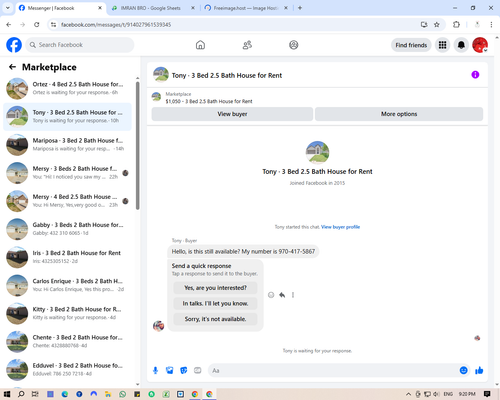Viewport: 500px width, 400px height.
Task: Open the Friends icon in top navigation
Action: click(x=247, y=45)
